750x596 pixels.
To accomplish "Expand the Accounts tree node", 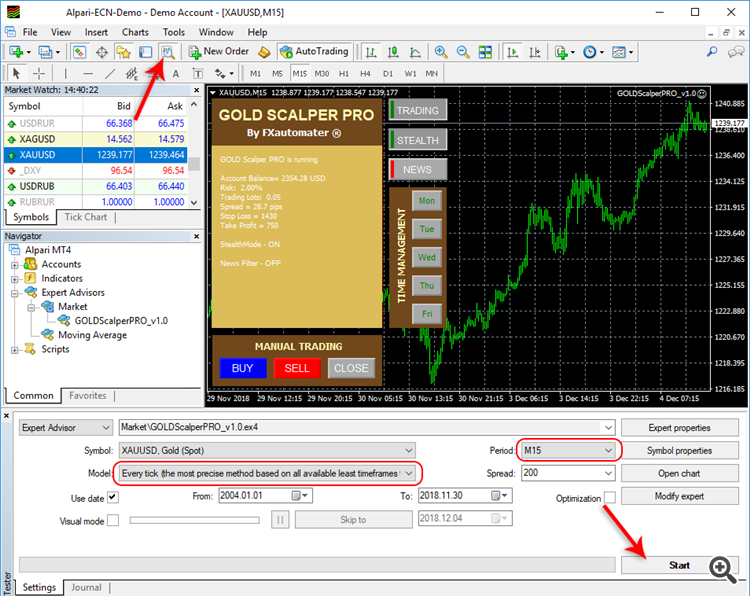I will coord(15,265).
